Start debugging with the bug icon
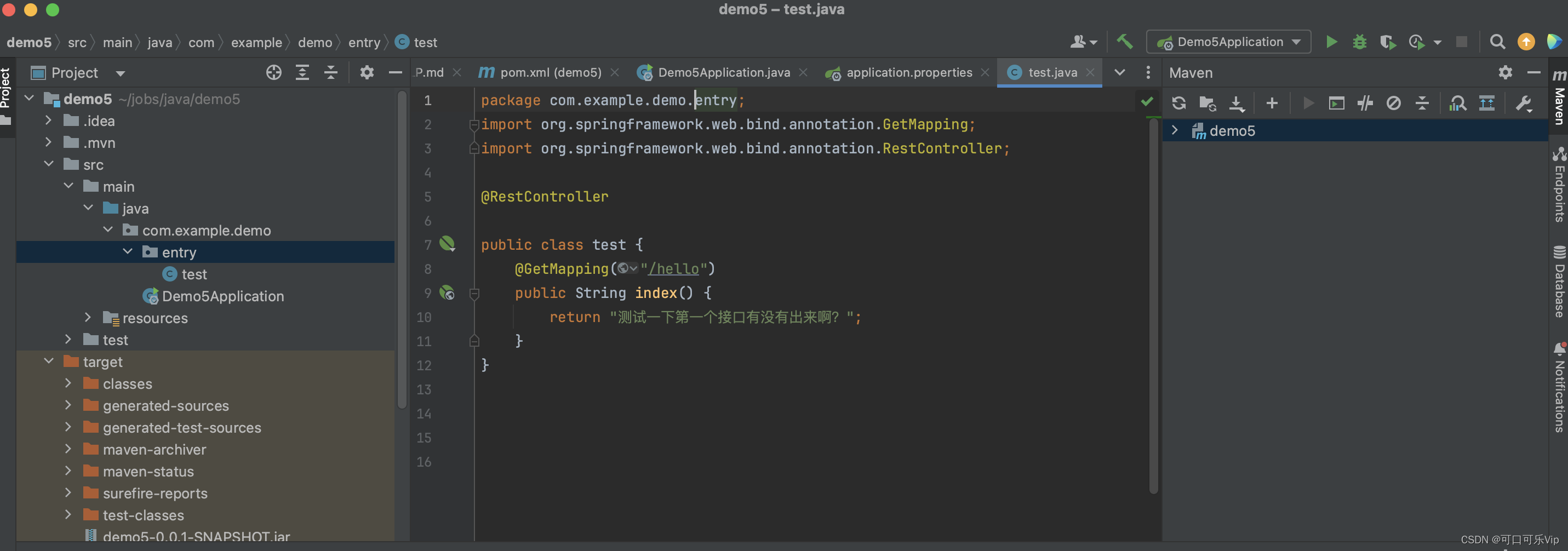The image size is (1568, 551). pos(1359,42)
